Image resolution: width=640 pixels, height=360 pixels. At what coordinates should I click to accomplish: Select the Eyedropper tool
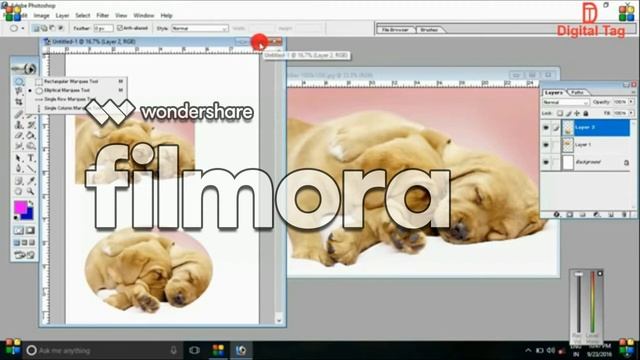click(31, 181)
